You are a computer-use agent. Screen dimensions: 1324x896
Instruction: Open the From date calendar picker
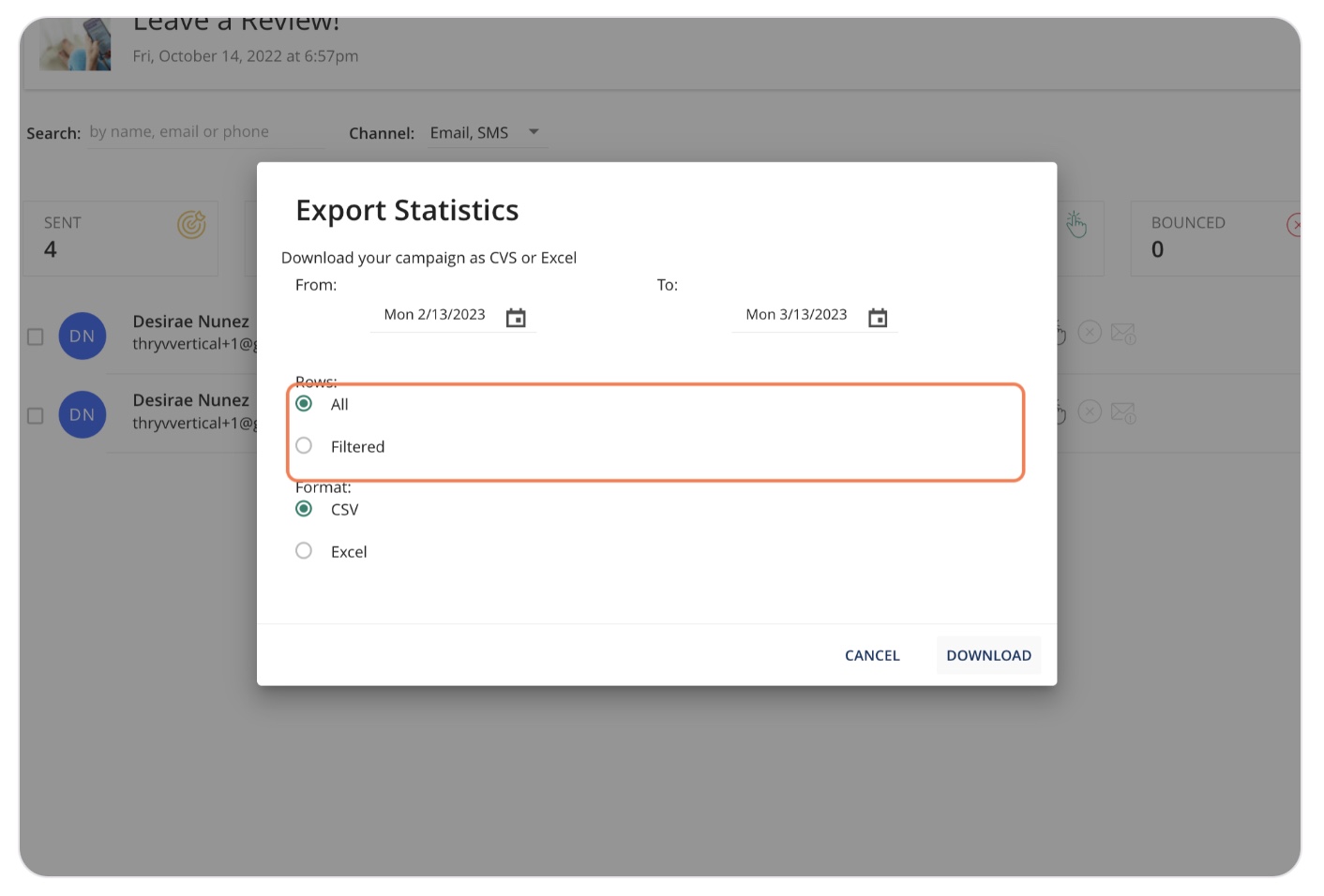pyautogui.click(x=516, y=318)
